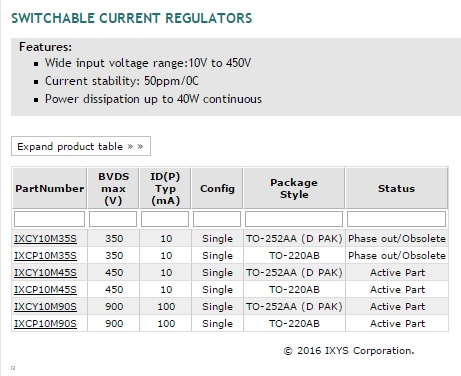The height and width of the screenshot is (376, 461).
Task: Open the IXCY10M35S part link
Action: (45, 239)
